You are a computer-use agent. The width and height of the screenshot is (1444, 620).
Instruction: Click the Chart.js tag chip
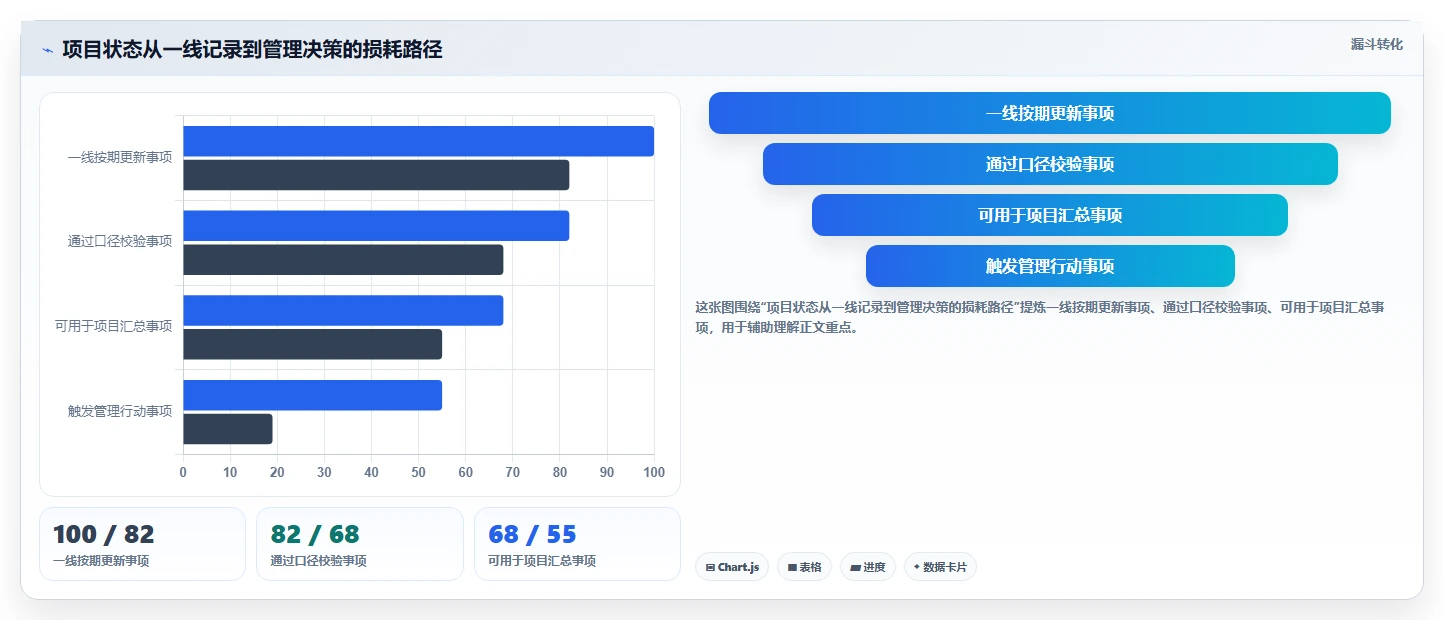(732, 567)
